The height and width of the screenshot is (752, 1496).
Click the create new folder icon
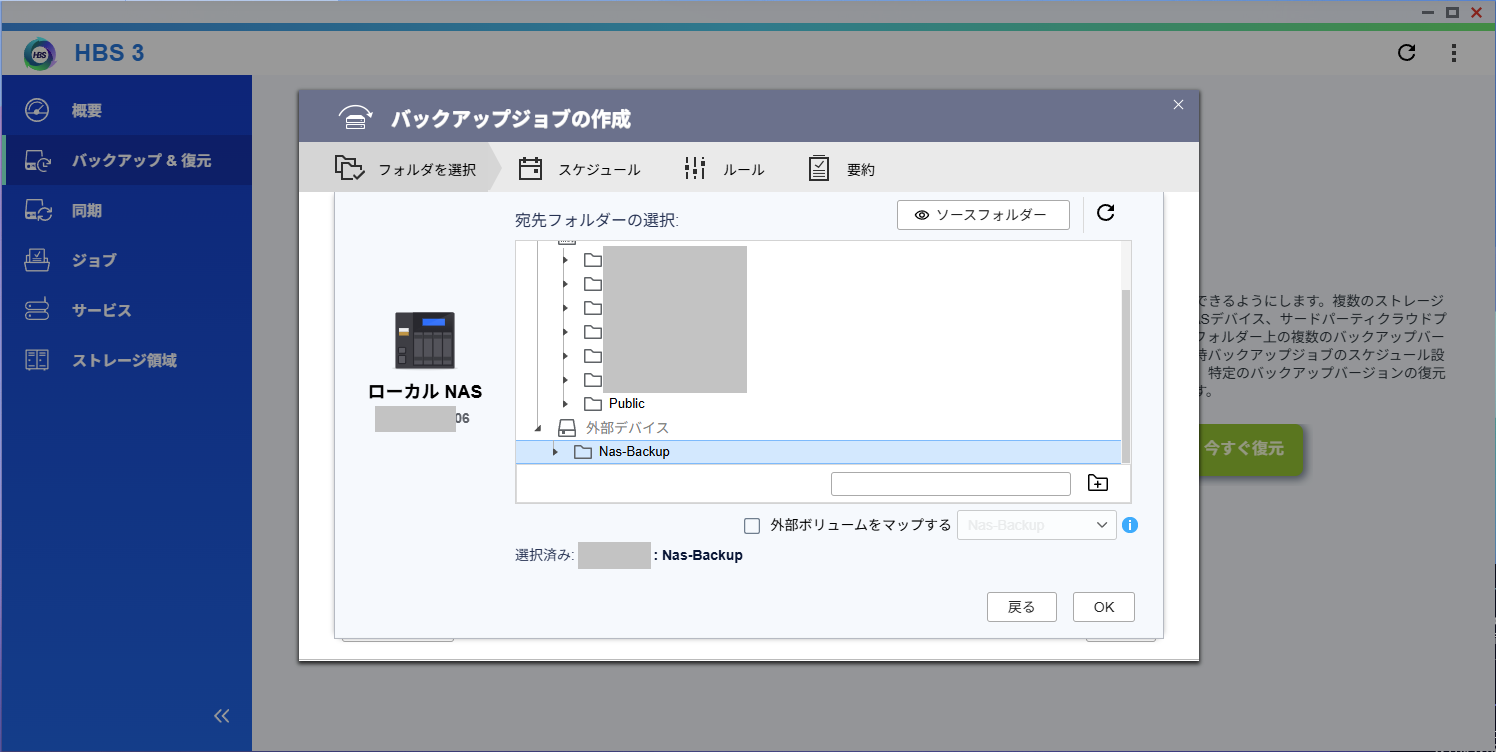(1097, 484)
